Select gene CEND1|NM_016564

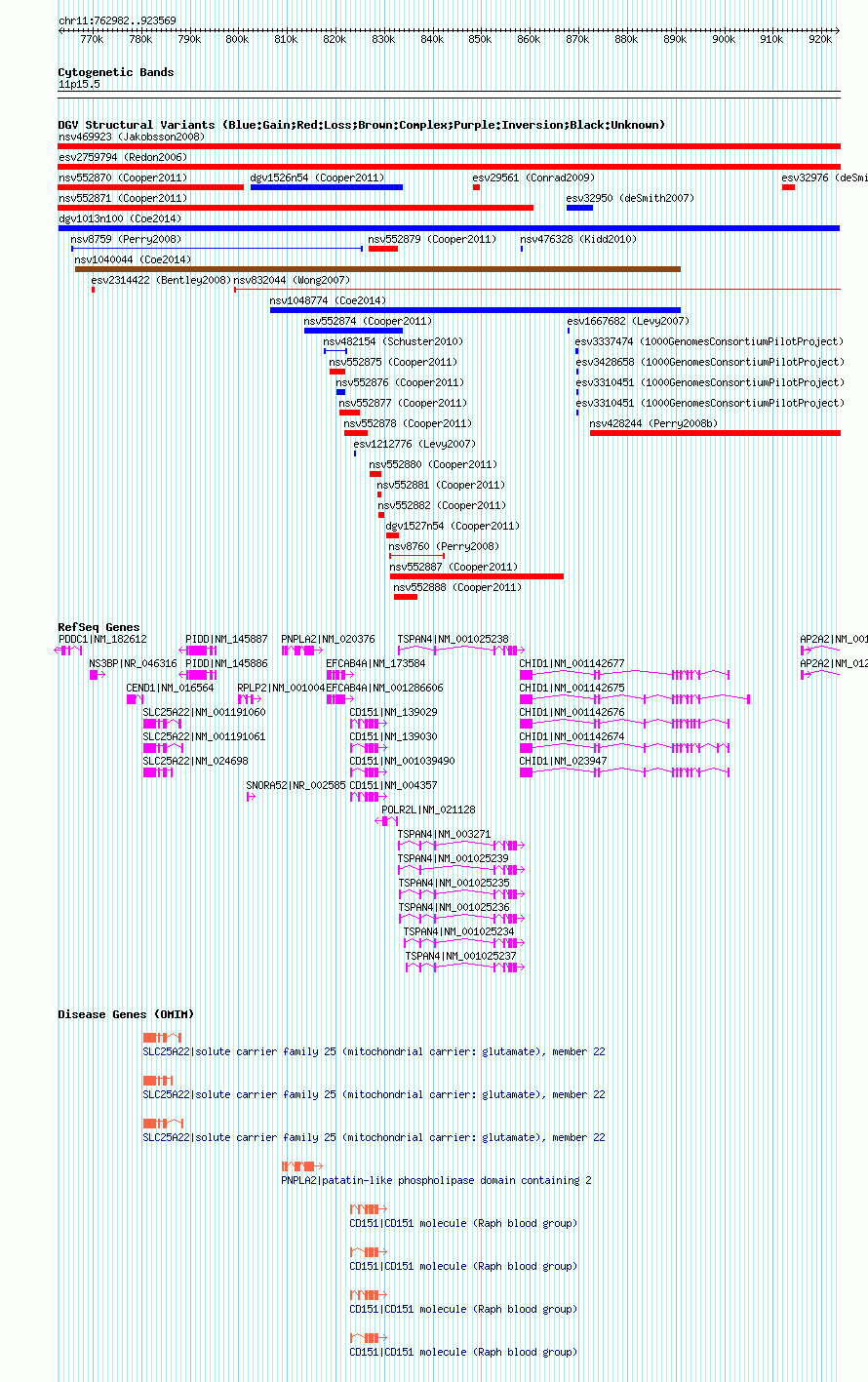click(170, 688)
